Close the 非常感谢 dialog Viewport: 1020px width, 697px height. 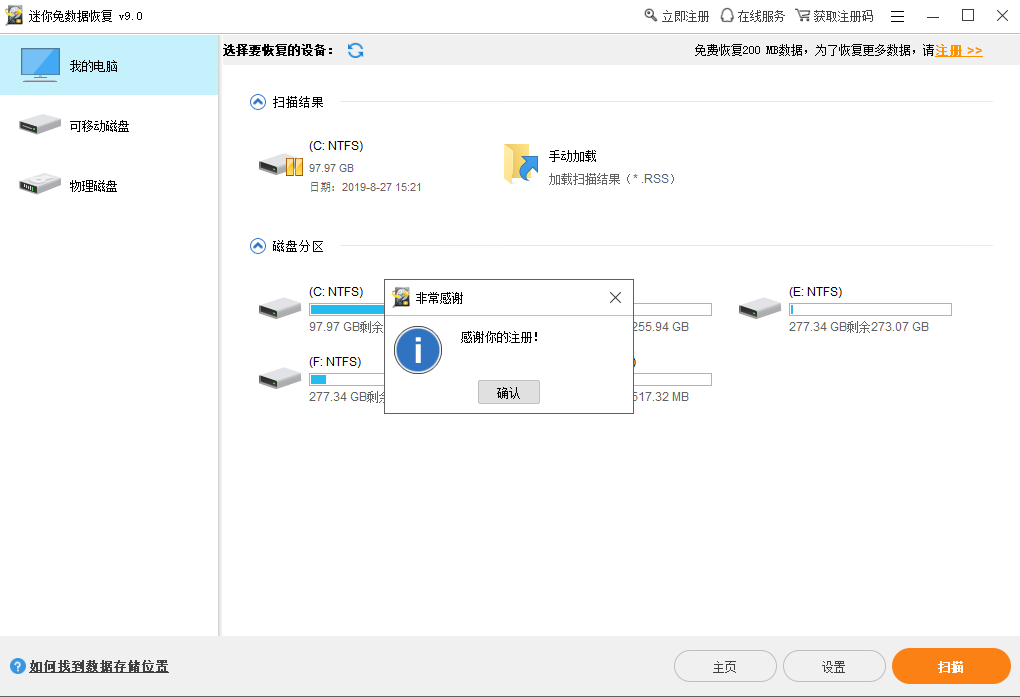coord(615,298)
